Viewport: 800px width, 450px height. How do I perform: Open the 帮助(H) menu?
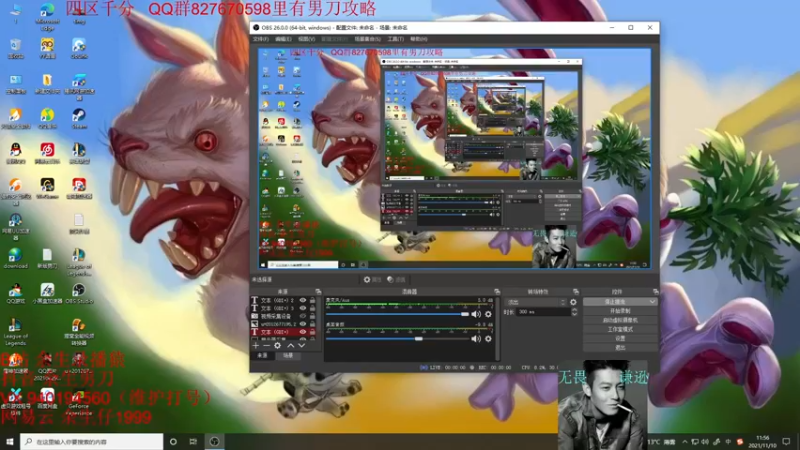[x=419, y=39]
